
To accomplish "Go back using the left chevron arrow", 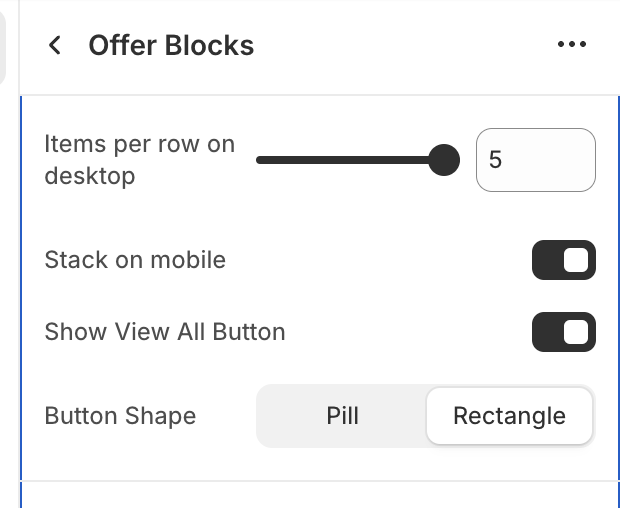I will tap(55, 45).
